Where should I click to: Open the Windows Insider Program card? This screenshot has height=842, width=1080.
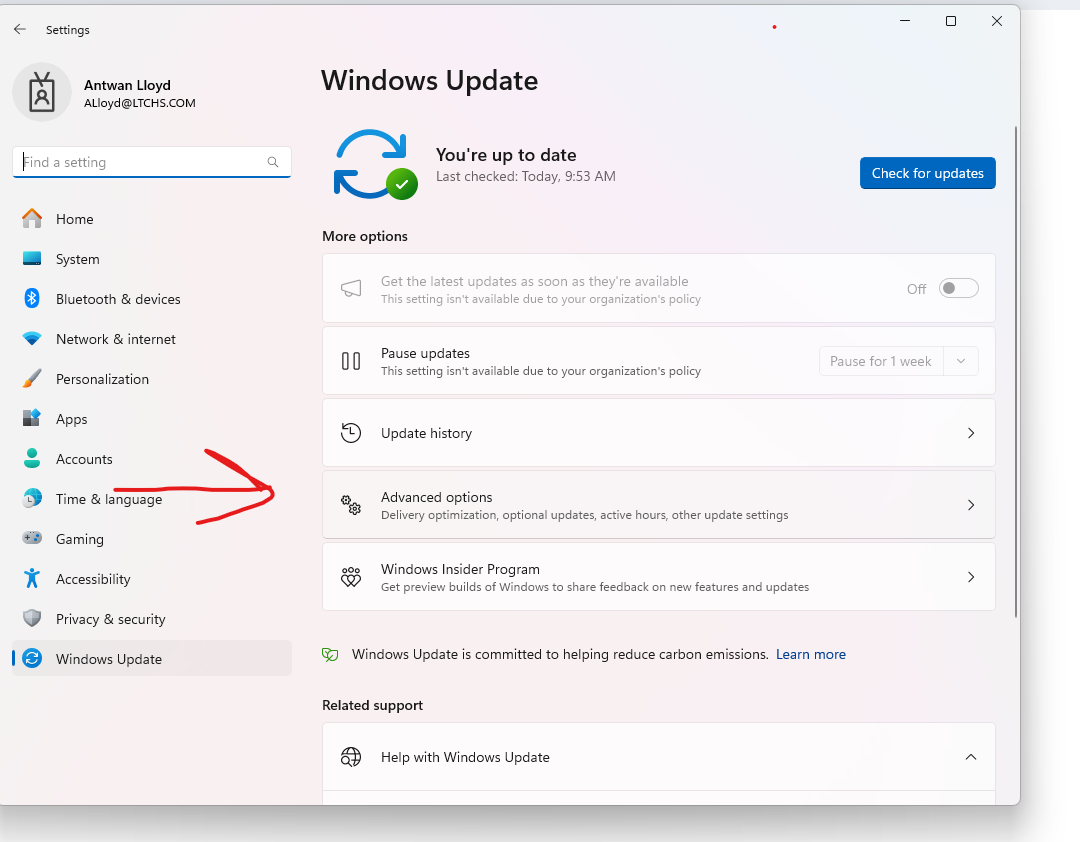[x=658, y=577]
